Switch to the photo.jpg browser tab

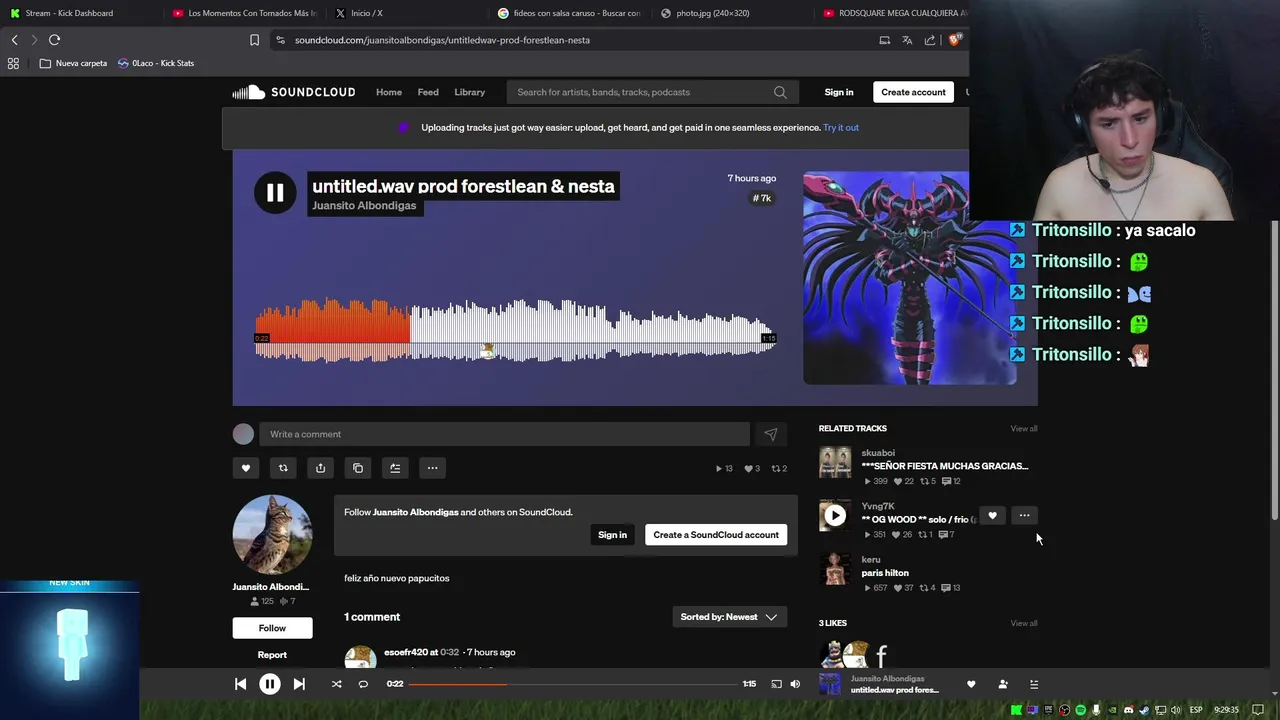(712, 13)
